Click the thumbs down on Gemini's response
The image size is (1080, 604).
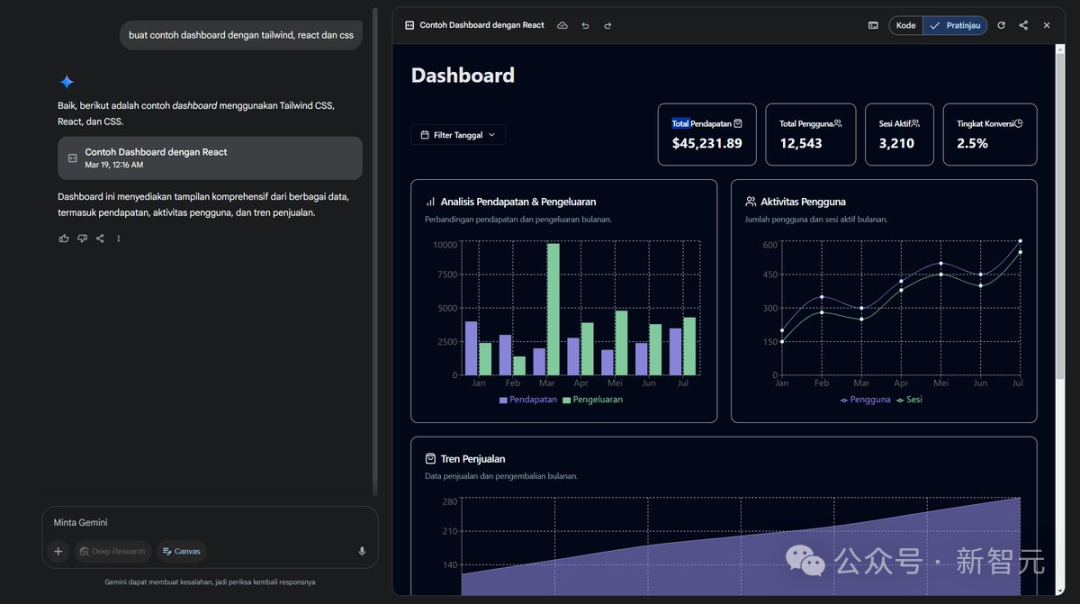tap(82, 238)
